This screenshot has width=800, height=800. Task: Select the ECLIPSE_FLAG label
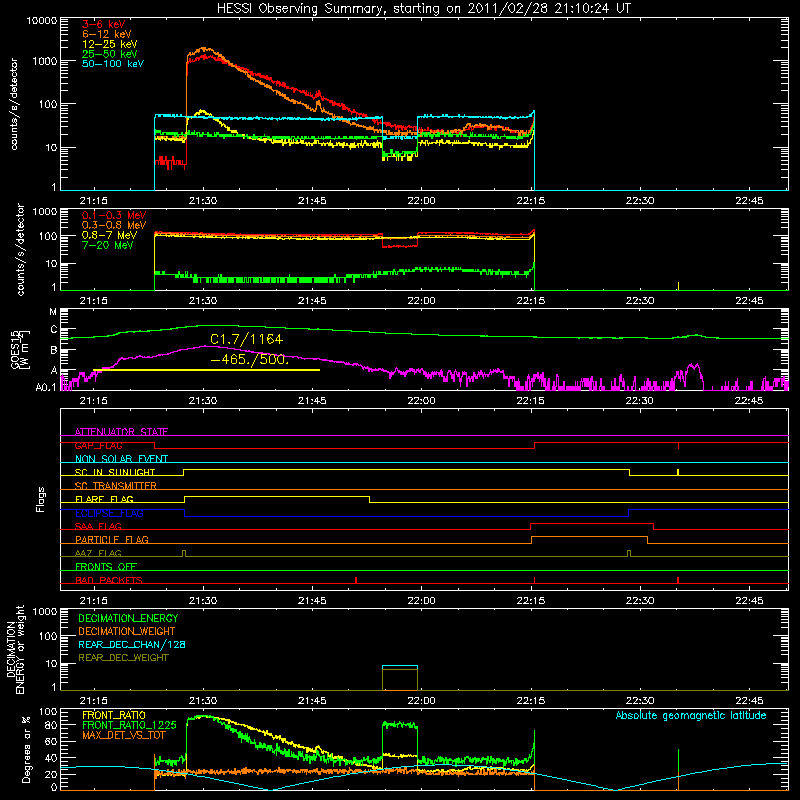[x=109, y=513]
